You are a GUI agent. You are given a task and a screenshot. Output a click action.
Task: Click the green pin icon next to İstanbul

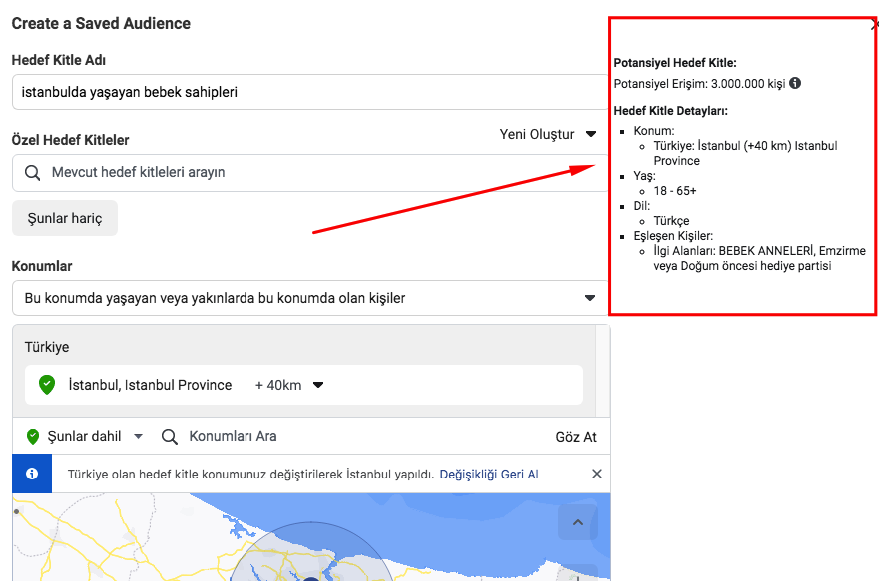[x=47, y=385]
